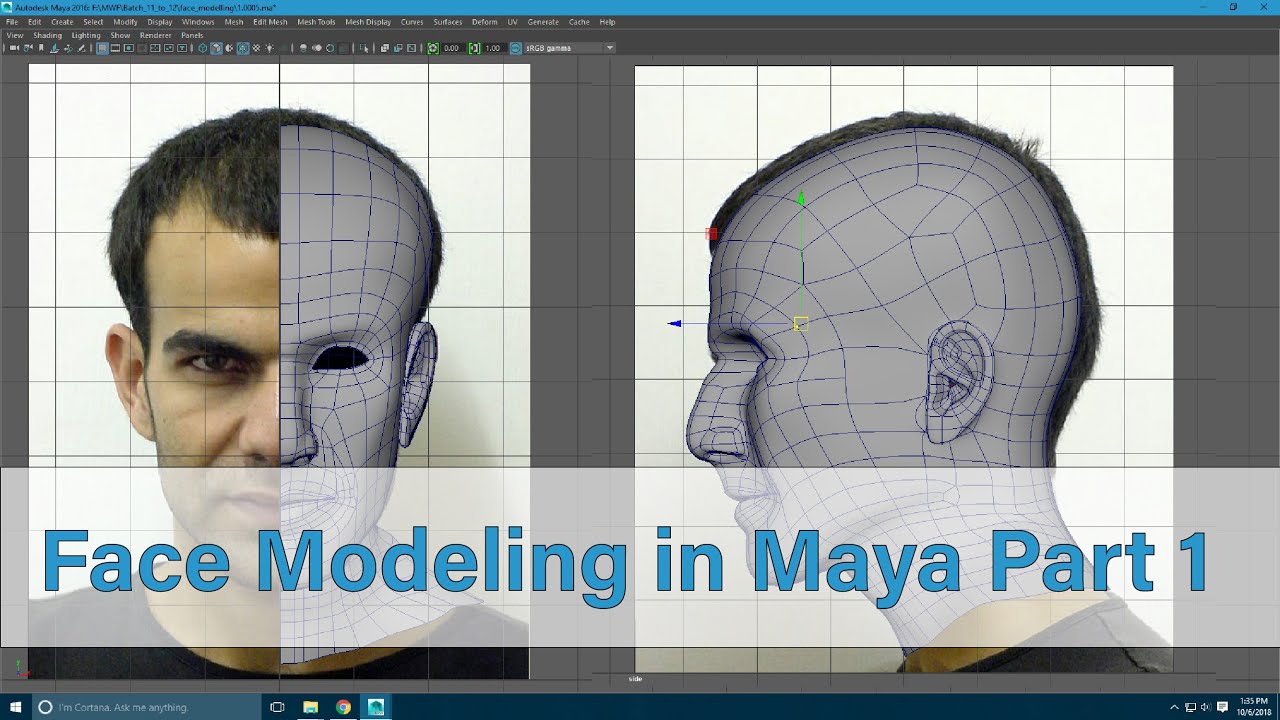1280x720 pixels.
Task: Open the Edit menu
Action: coord(35,21)
